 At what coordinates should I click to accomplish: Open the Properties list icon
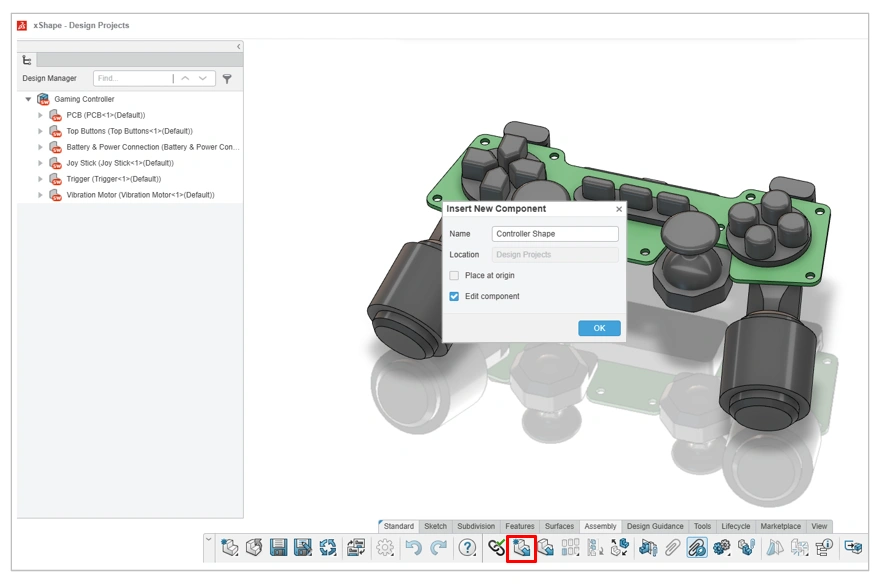coord(356,548)
